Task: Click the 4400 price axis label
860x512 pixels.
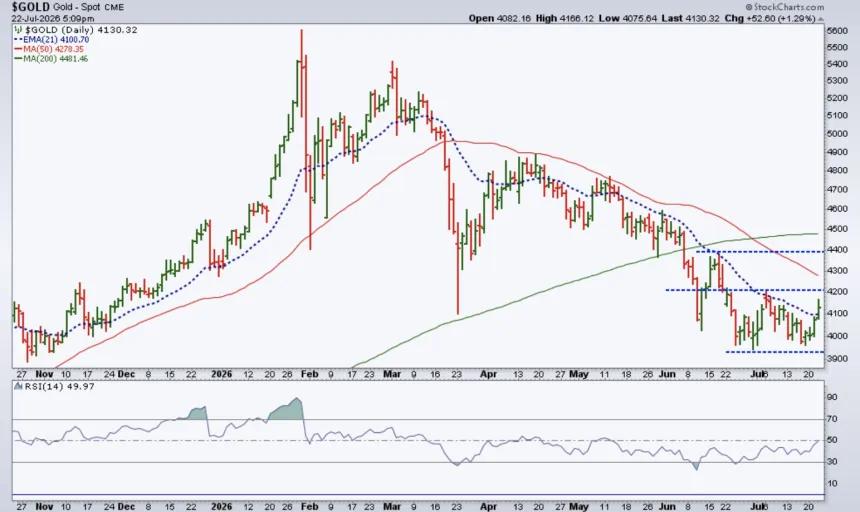Action: 837,249
